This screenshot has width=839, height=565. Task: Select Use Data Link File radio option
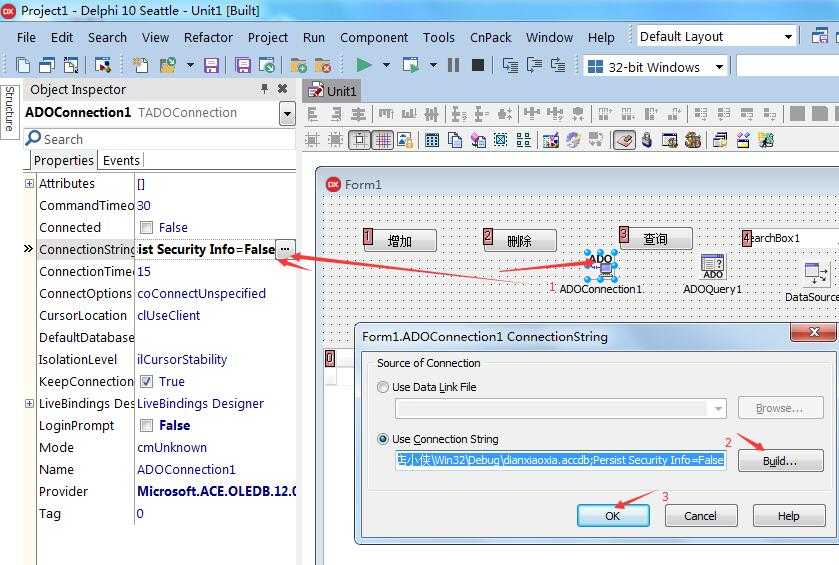tap(383, 387)
